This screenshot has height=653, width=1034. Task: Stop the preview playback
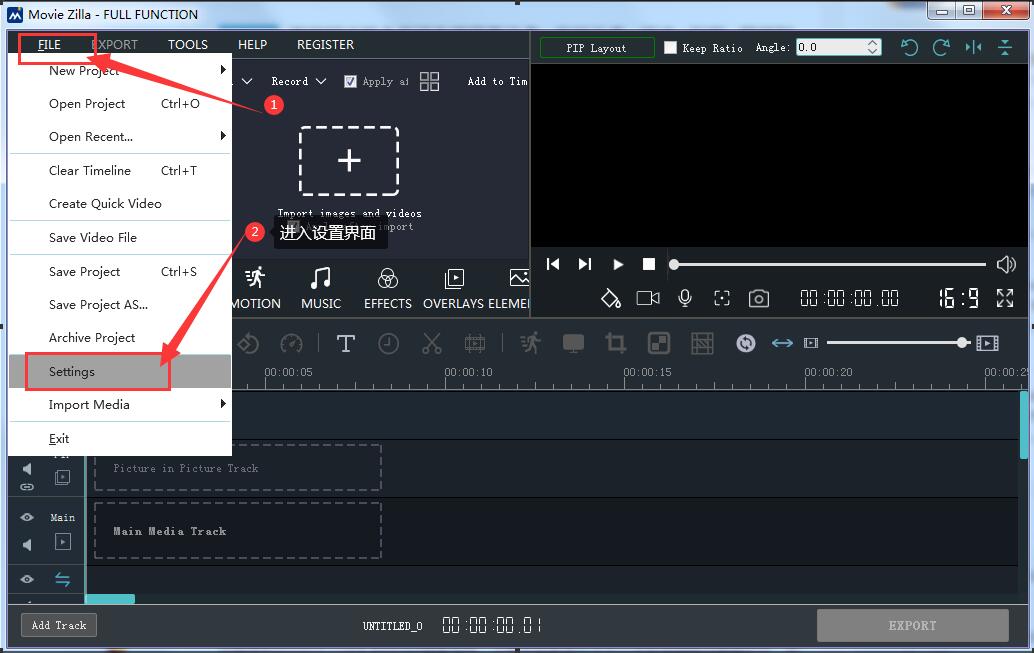(x=649, y=264)
